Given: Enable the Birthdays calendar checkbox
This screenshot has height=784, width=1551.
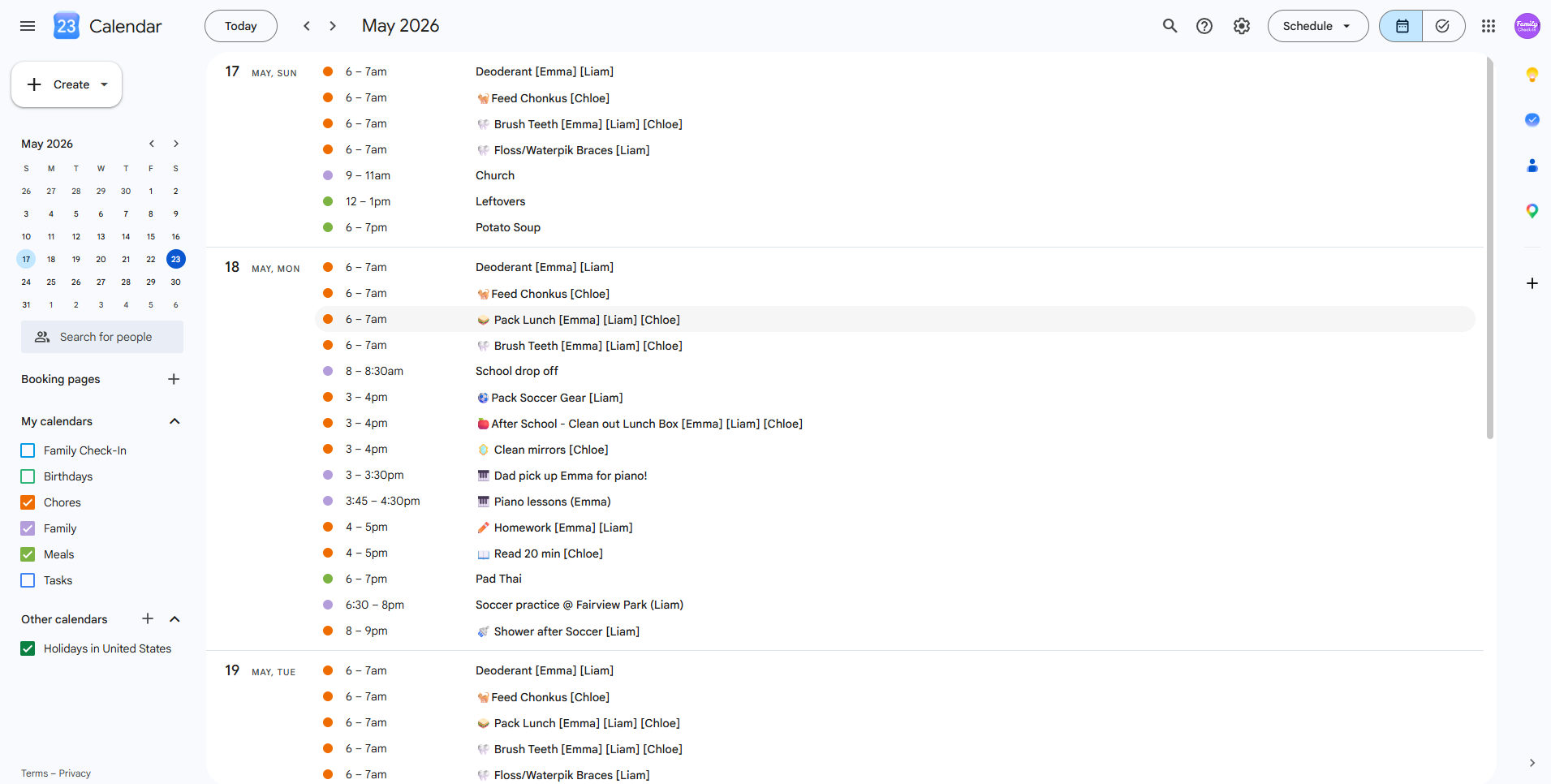Looking at the screenshot, I should coord(28,476).
